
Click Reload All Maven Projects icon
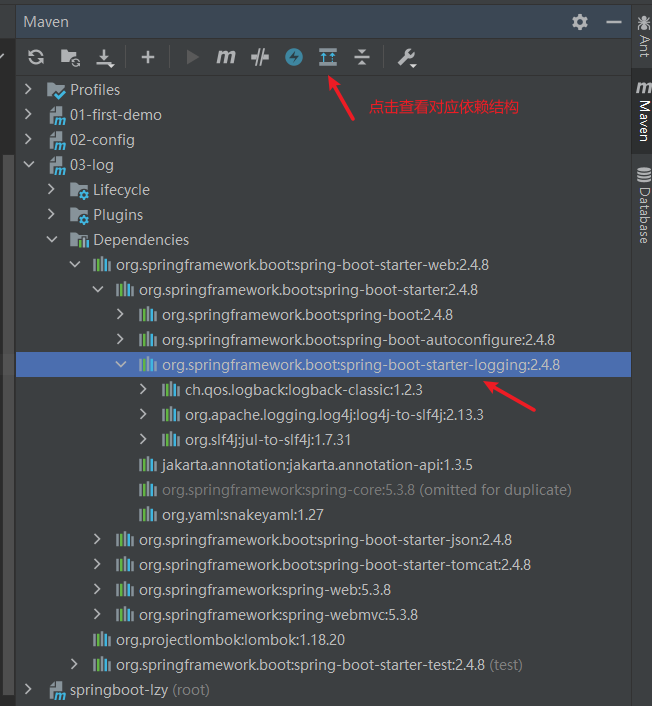pyautogui.click(x=36, y=57)
